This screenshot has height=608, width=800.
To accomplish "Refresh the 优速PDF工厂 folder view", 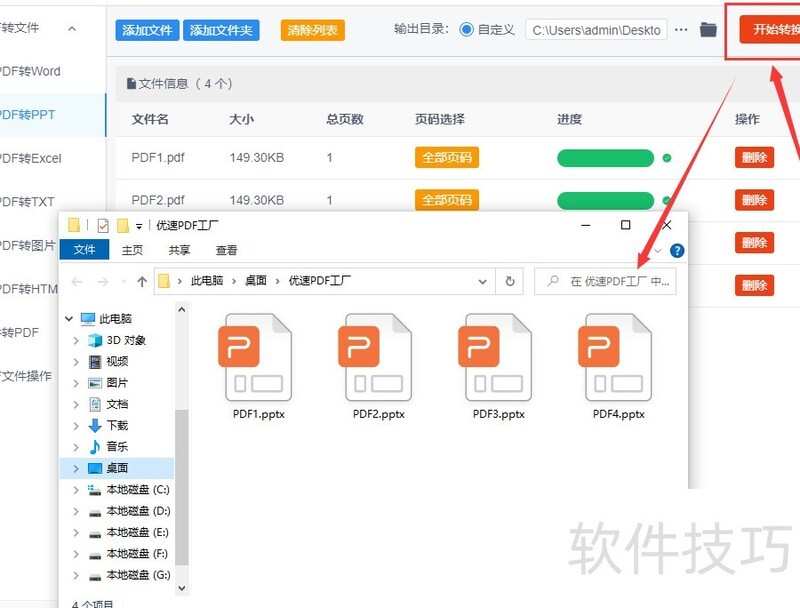I will click(510, 281).
